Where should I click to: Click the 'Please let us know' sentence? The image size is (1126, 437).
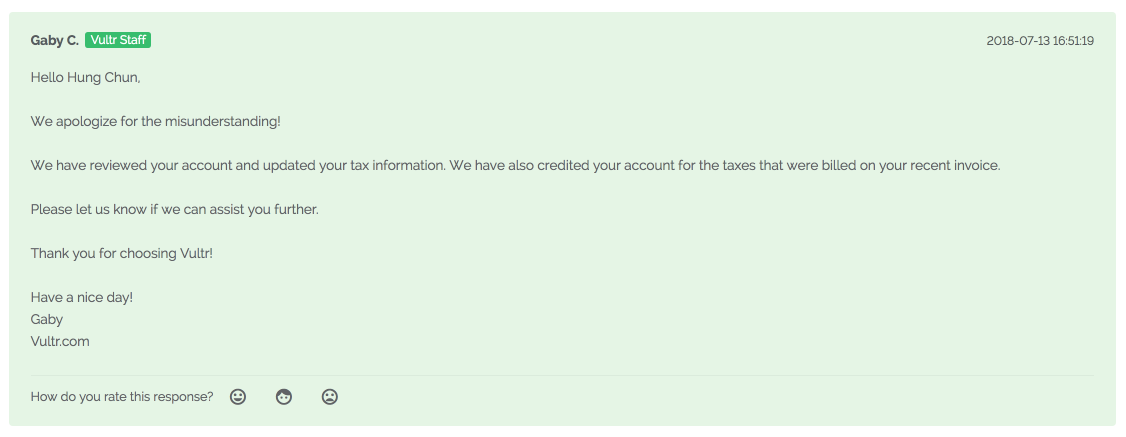pyautogui.click(x=175, y=210)
